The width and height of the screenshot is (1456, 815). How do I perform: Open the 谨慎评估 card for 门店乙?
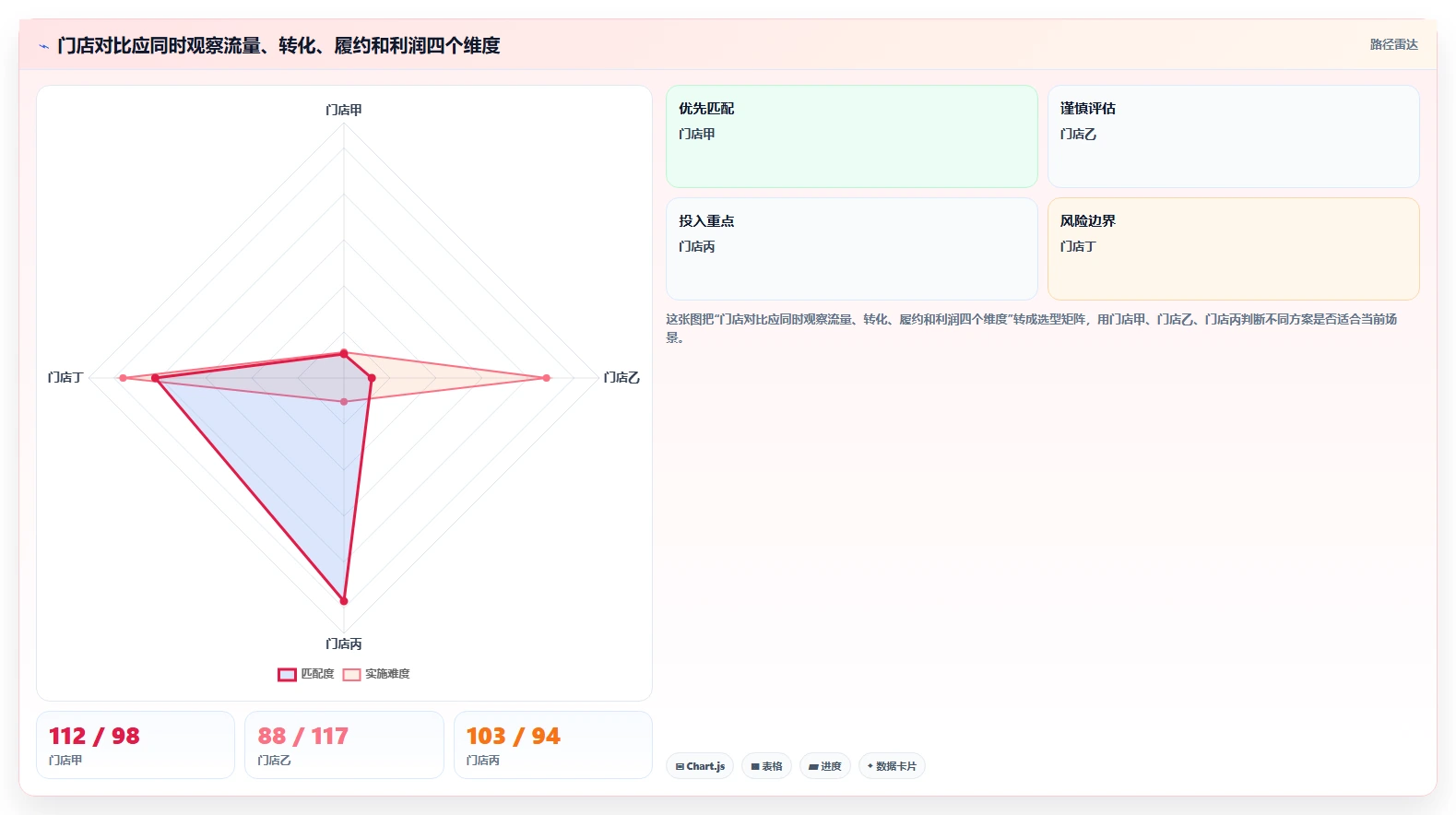(1233, 136)
